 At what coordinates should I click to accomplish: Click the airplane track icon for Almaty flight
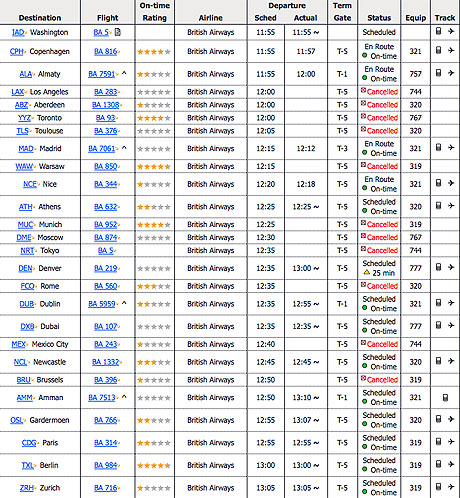point(451,73)
